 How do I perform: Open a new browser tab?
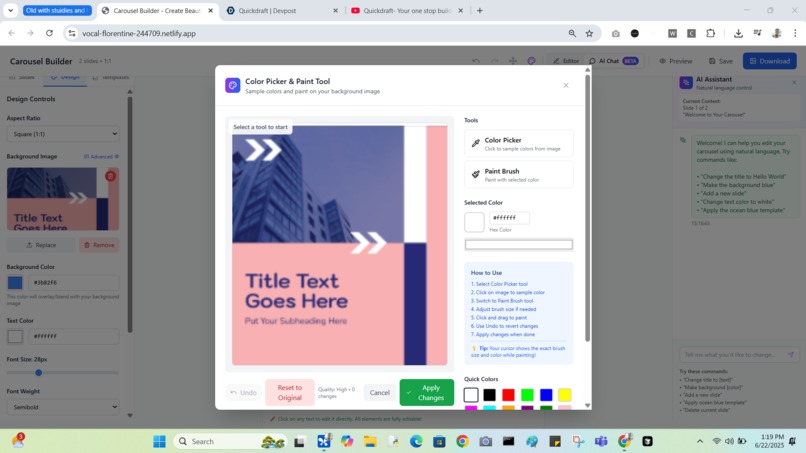tap(480, 10)
